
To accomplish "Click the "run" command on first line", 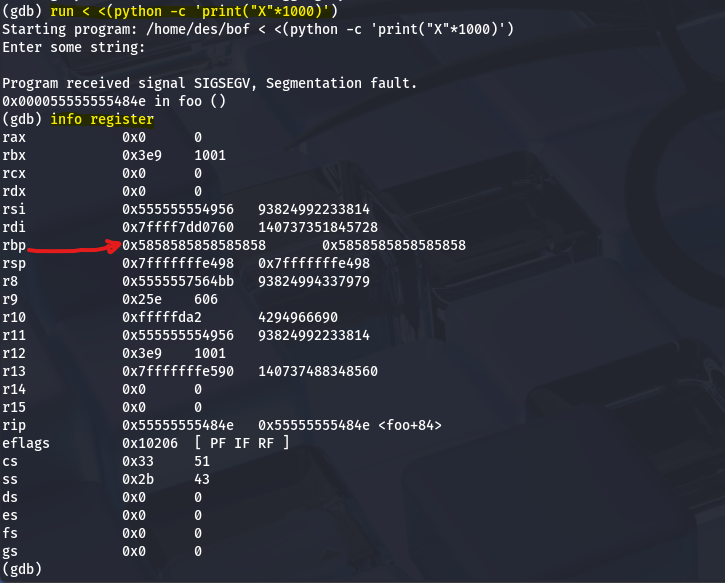I will [62, 11].
